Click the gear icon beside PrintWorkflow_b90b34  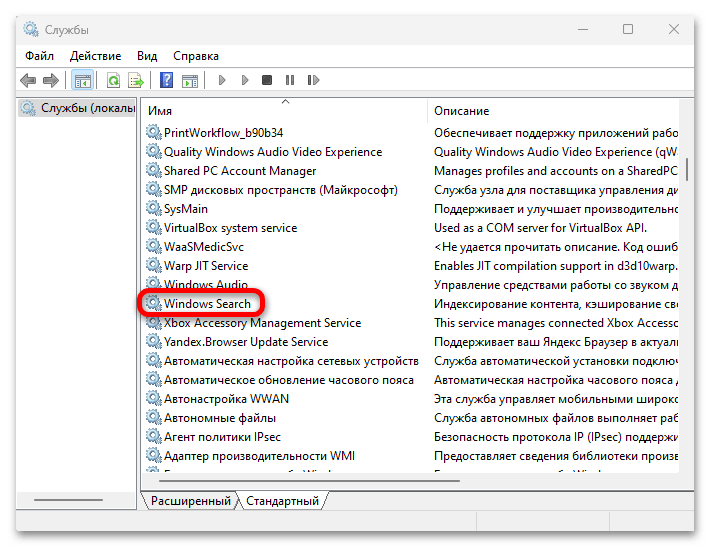point(153,132)
